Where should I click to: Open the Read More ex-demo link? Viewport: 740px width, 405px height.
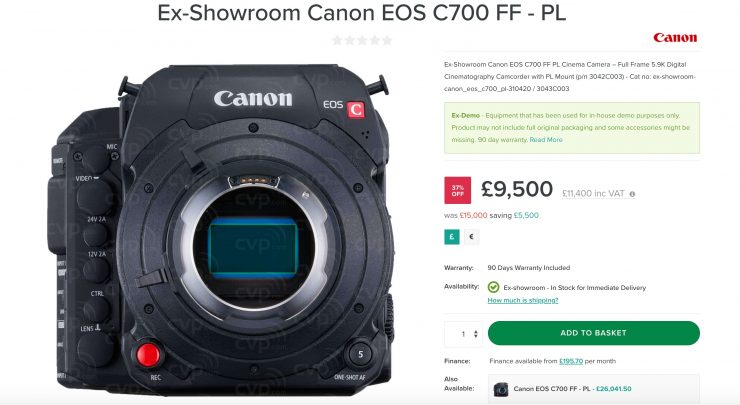coord(546,140)
